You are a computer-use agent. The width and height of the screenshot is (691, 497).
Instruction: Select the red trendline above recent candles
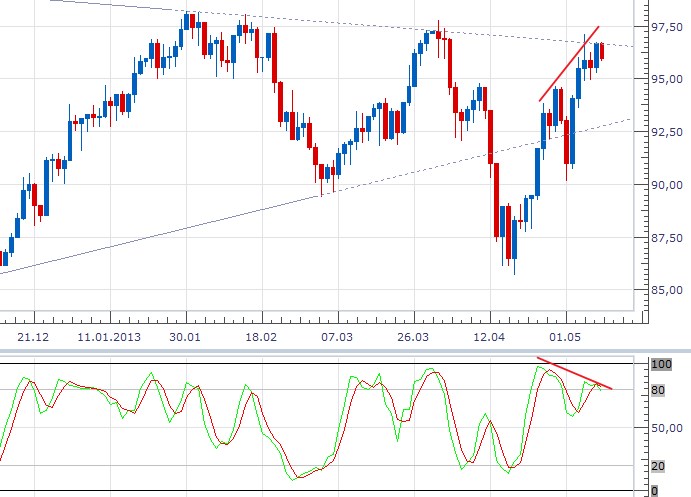coord(569,63)
